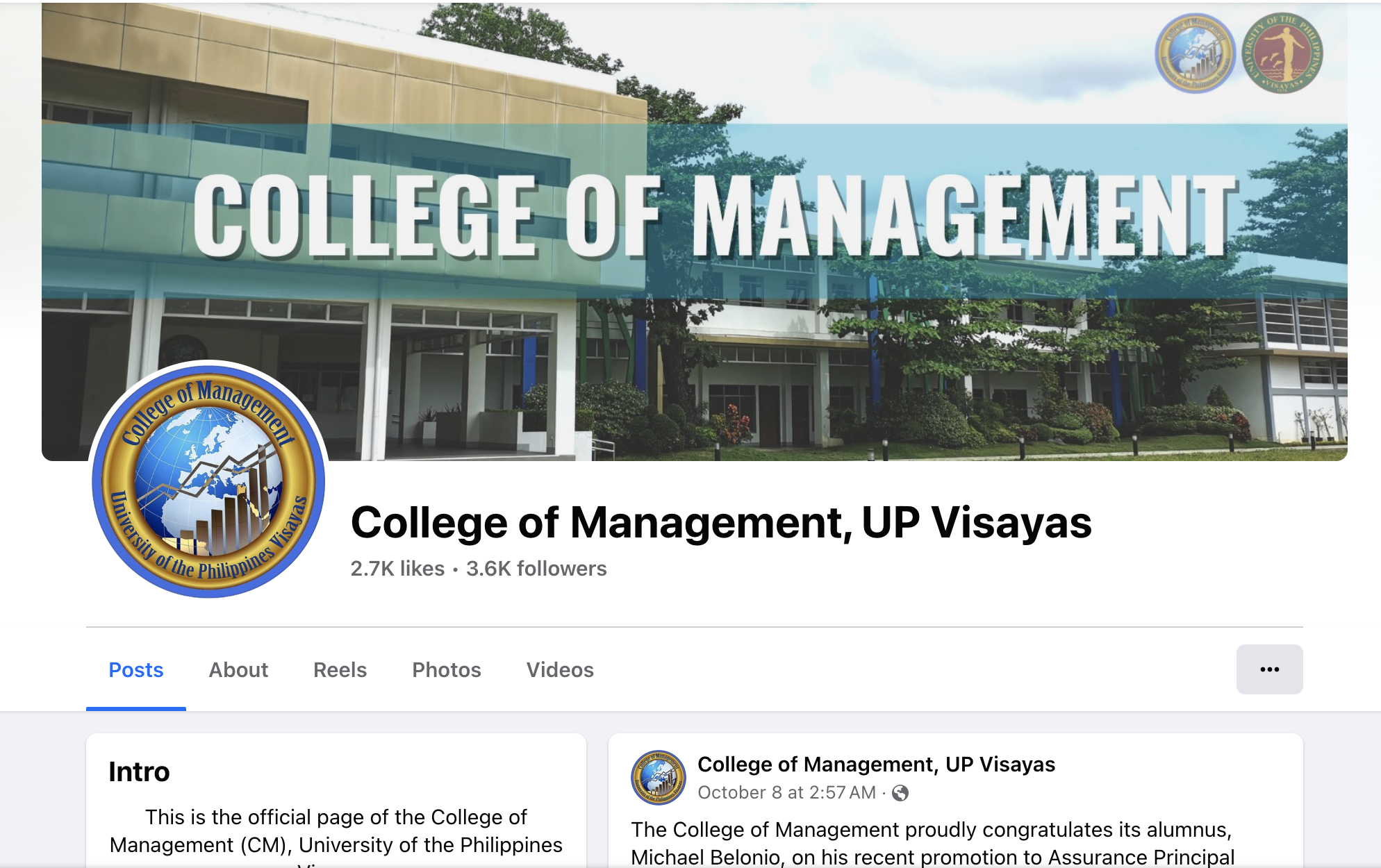This screenshot has width=1381, height=868.
Task: Click the post text about Michael Belonio
Action: coord(933,844)
